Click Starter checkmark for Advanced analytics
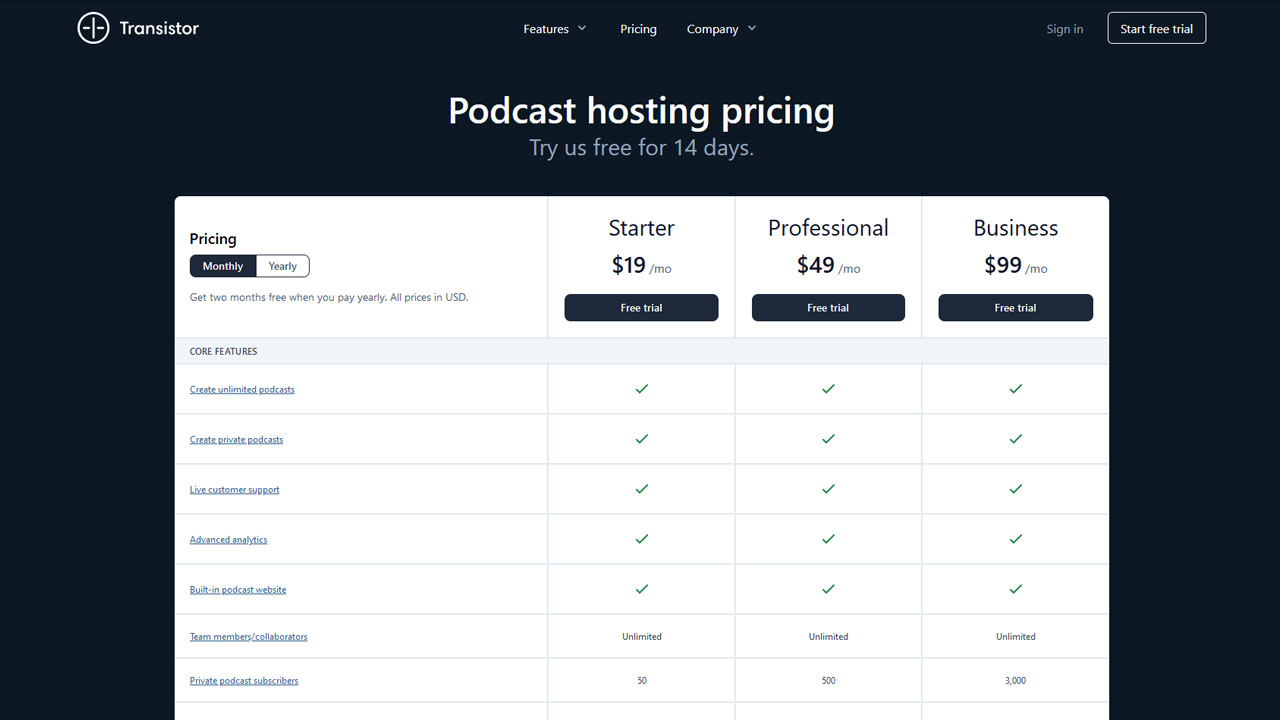This screenshot has width=1280, height=720. (642, 539)
